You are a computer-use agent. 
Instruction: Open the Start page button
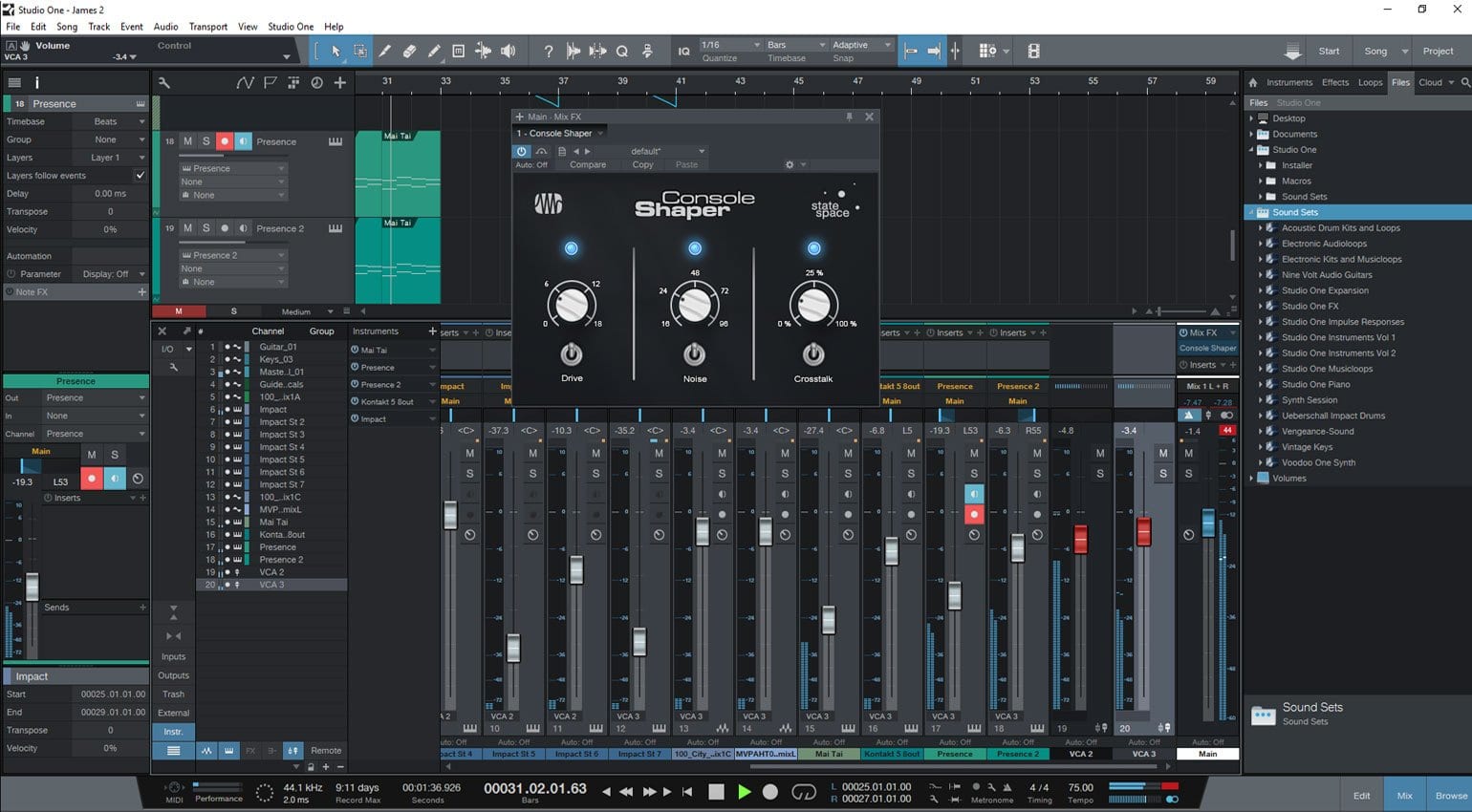tap(1329, 51)
